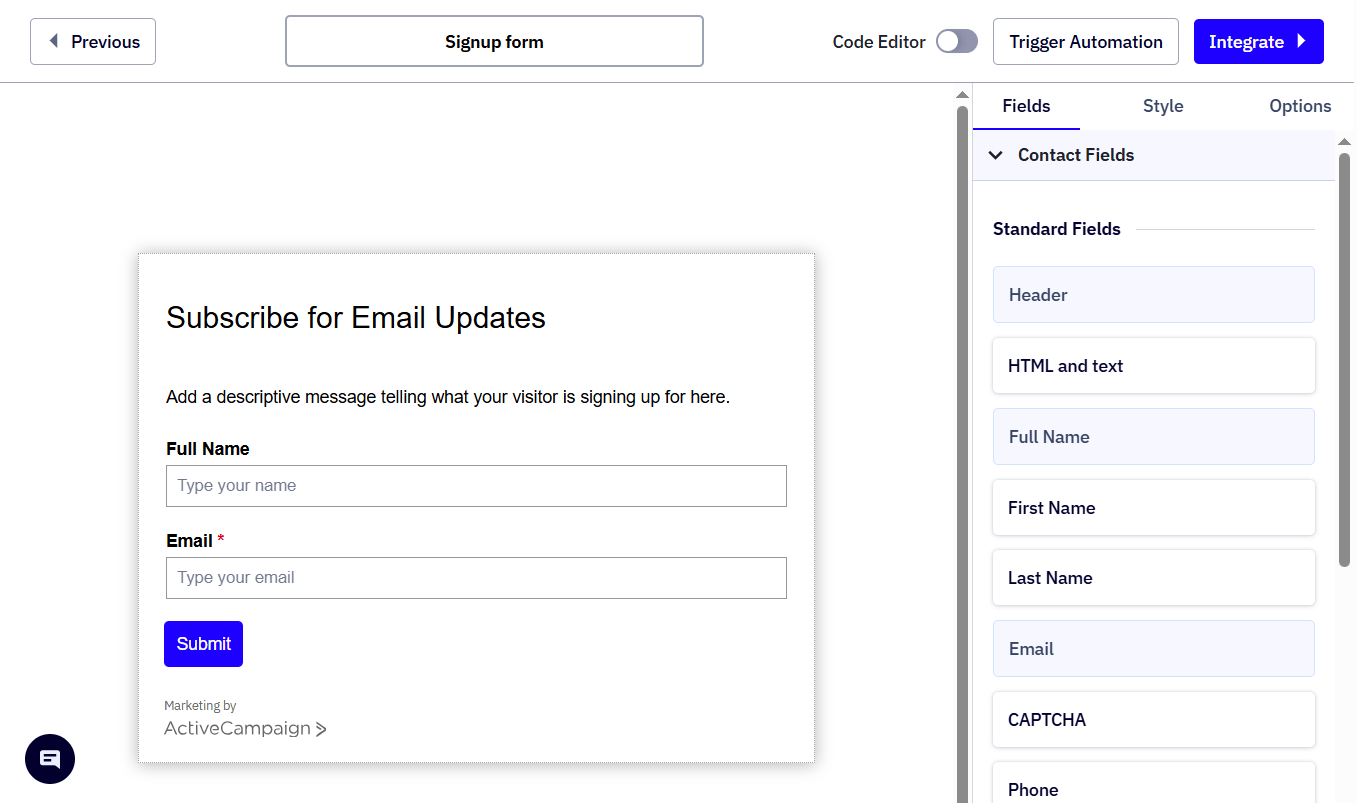Image resolution: width=1357 pixels, height=803 pixels.
Task: Switch to the Style tab
Action: point(1163,106)
